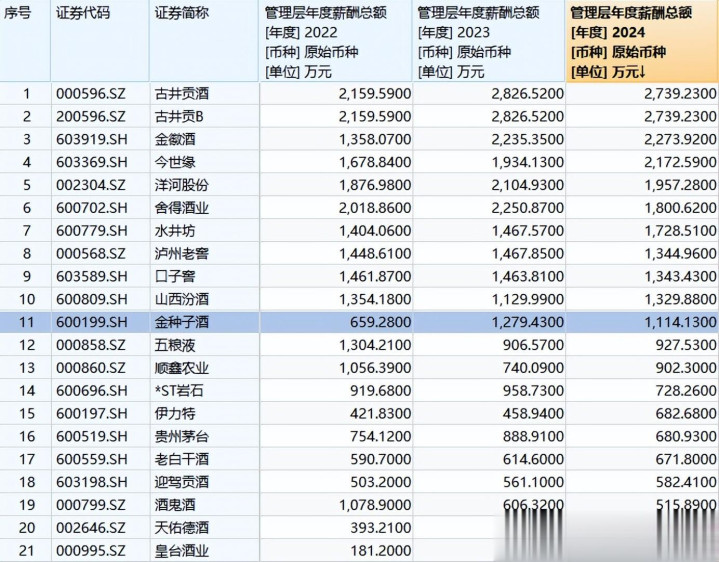Screen dimensions: 719x562
Task: Click 2022 value 1,358.0700 for 金徽酒
Action: click(375, 140)
